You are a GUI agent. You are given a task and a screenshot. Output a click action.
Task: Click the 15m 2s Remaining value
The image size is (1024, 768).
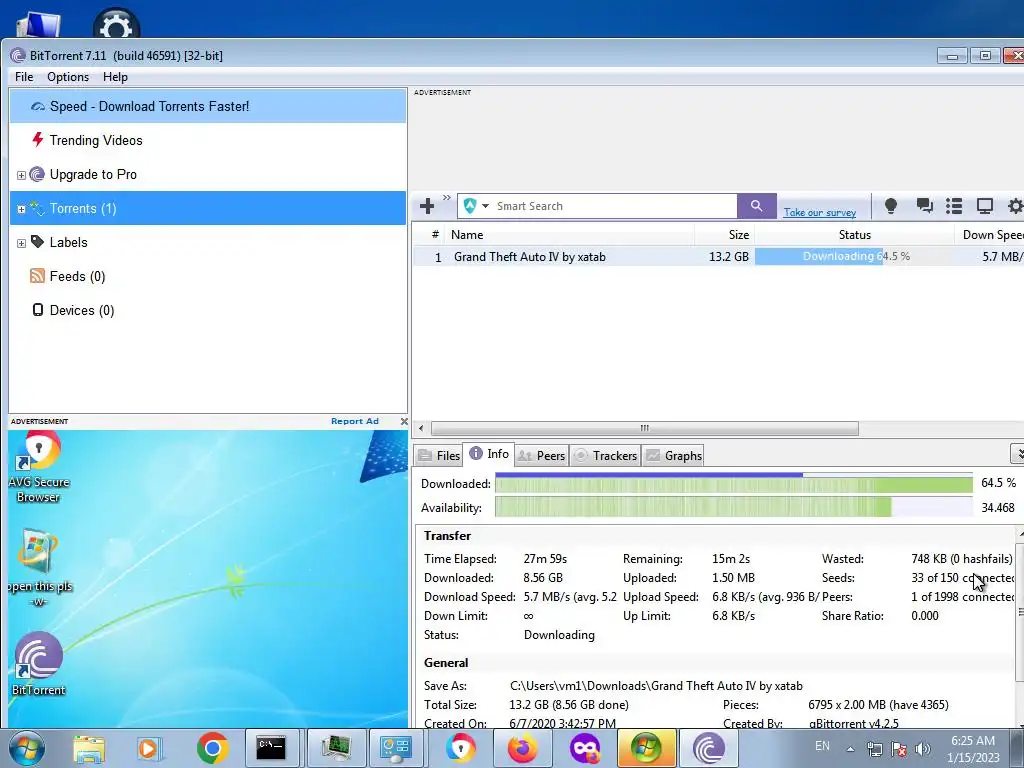coord(731,559)
